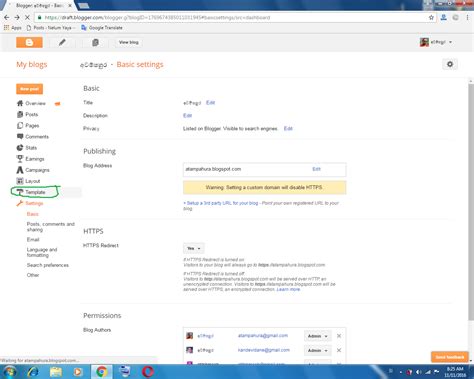Click the Send feedback button
This screenshot has width=474, height=379.
[450, 357]
